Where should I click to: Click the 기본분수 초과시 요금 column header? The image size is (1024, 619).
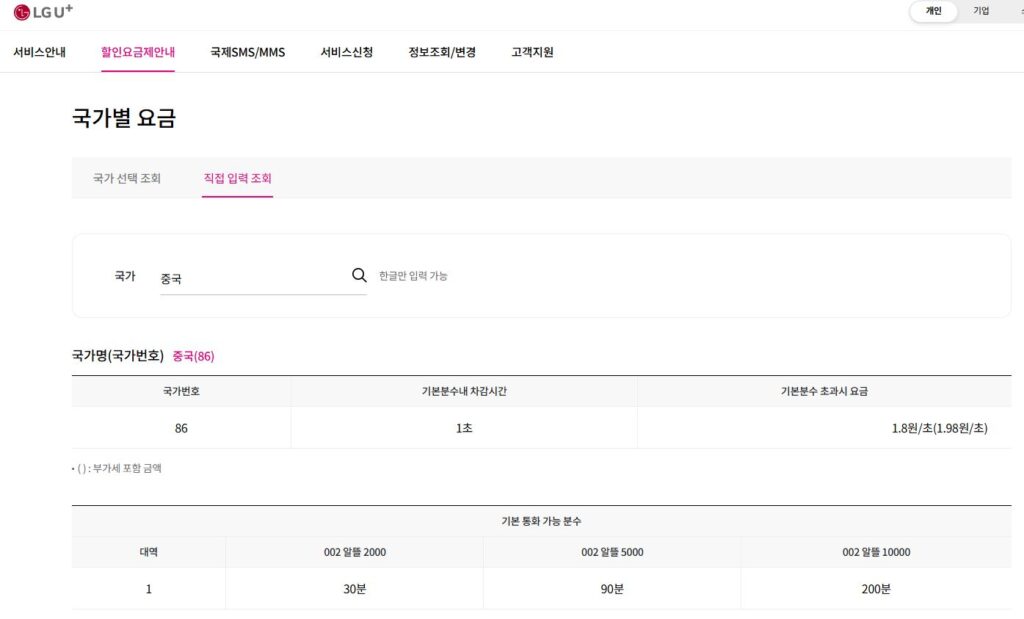pyautogui.click(x=829, y=392)
